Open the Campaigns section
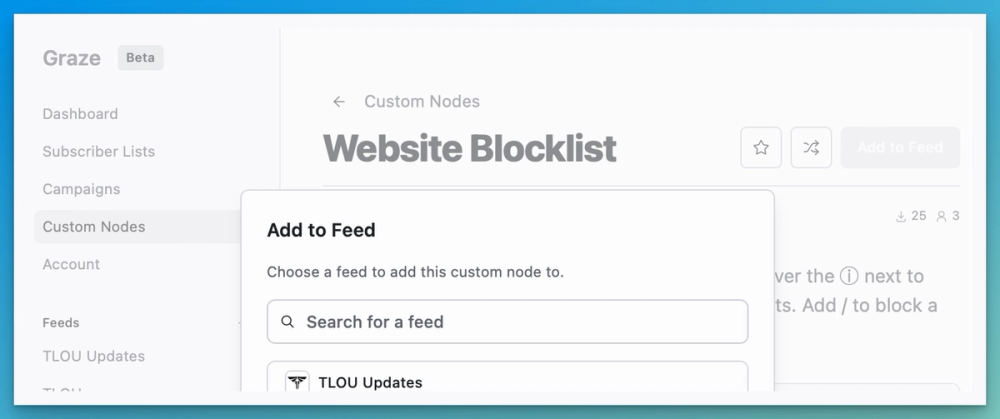 coord(81,189)
